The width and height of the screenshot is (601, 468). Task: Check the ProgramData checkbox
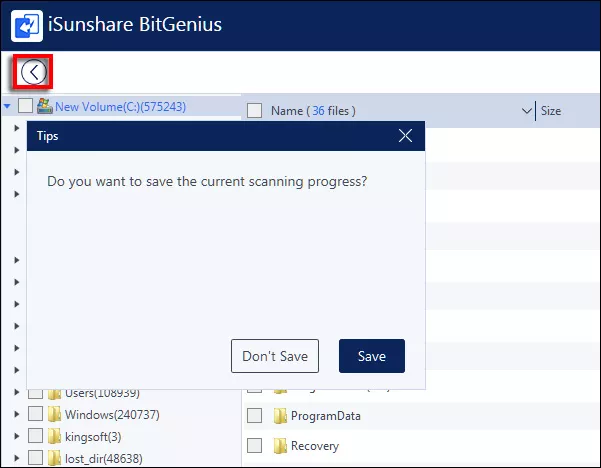(x=255, y=415)
